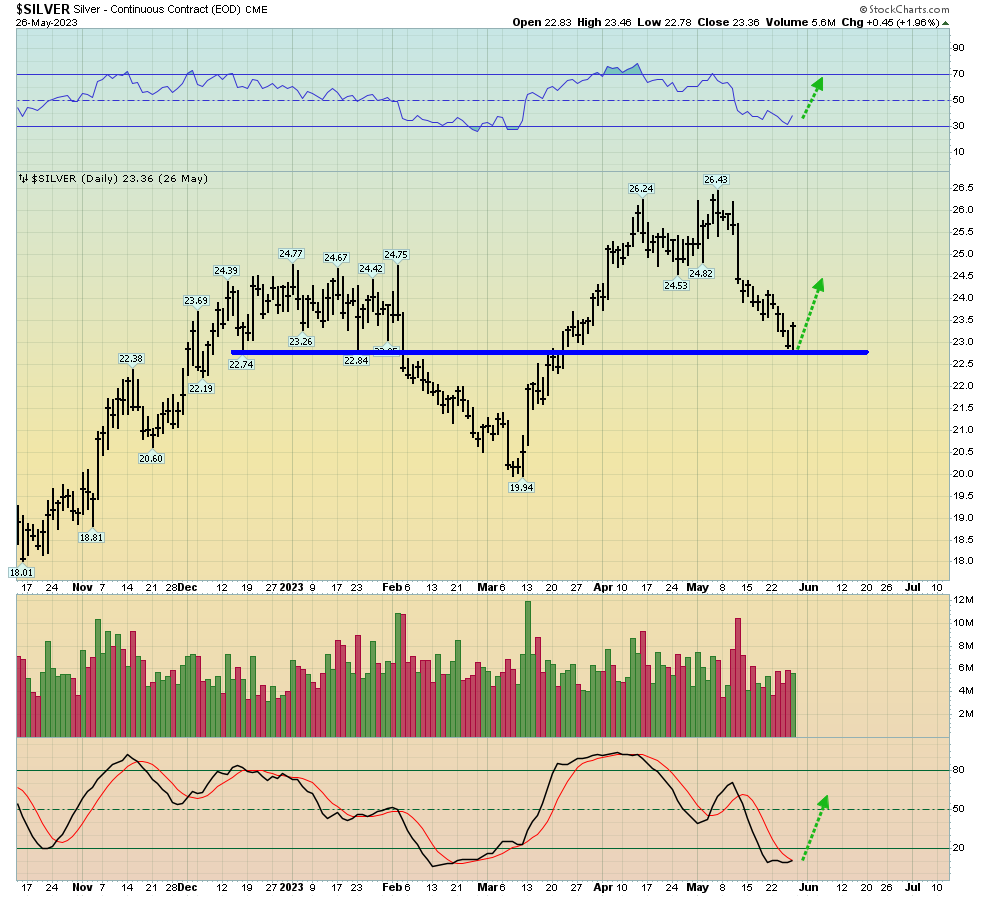The width and height of the screenshot is (990, 897).
Task: Select the Close 23.36 header value
Action: pos(729,22)
